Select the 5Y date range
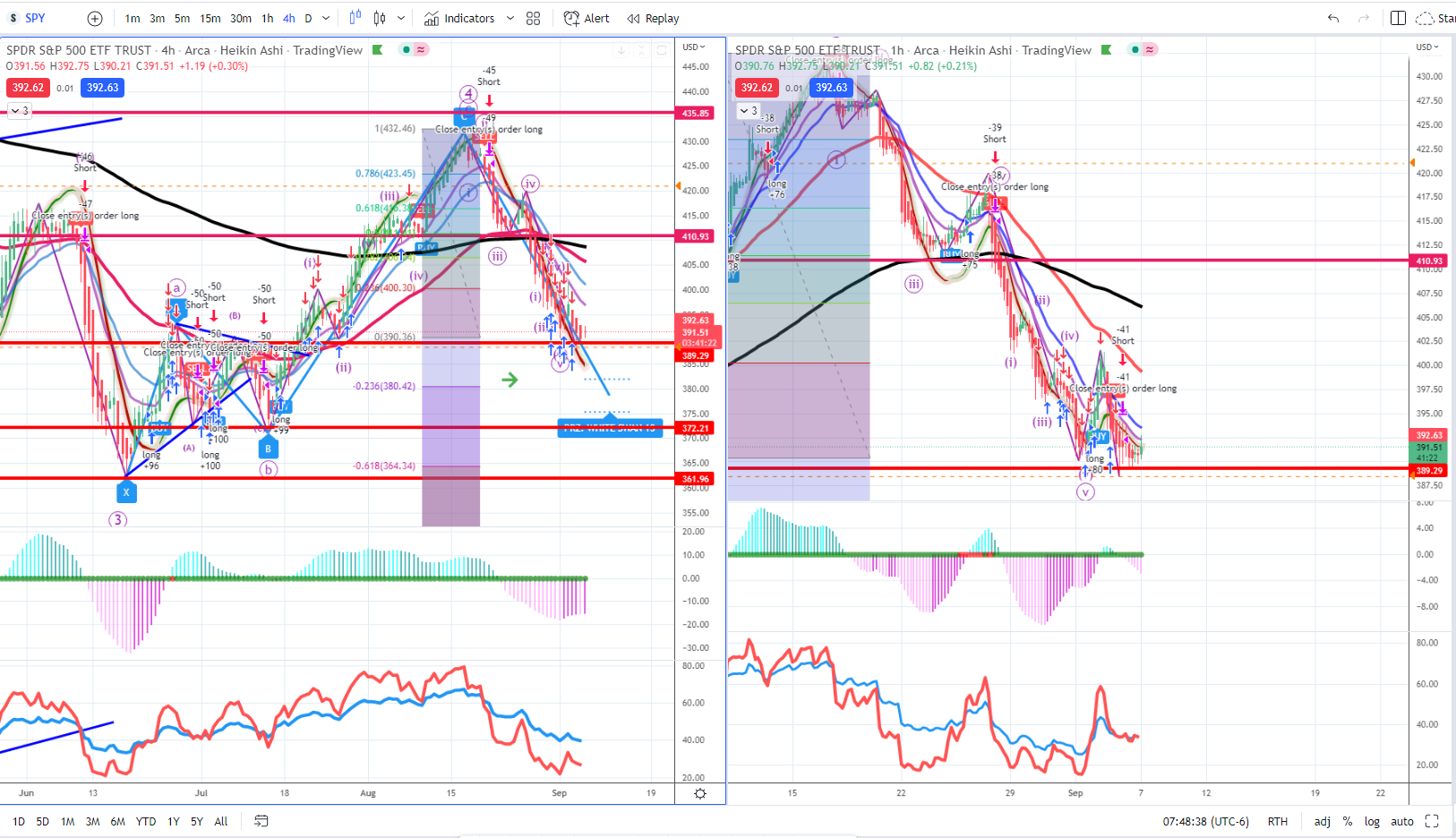This screenshot has height=838, width=1456. pos(197,821)
